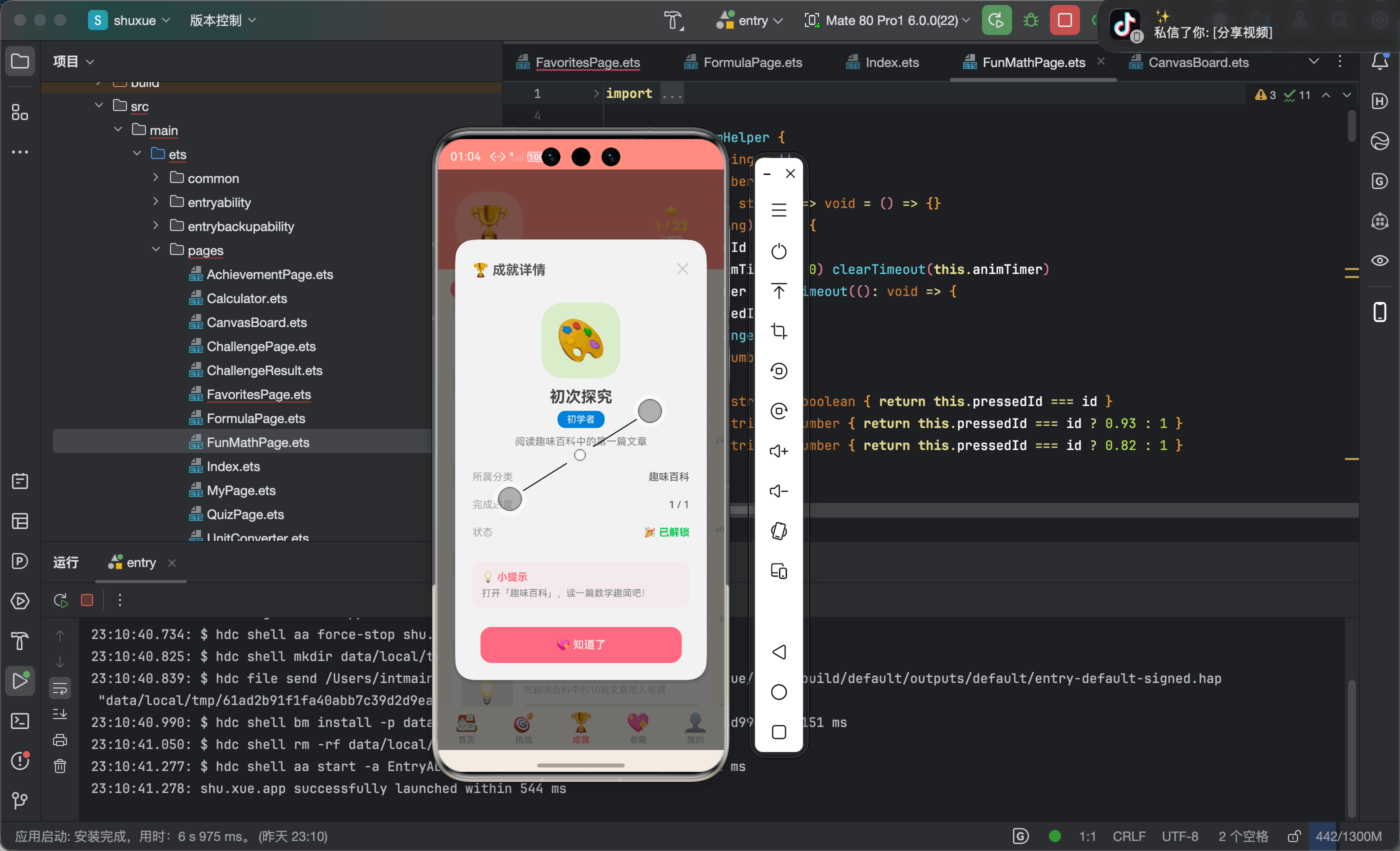
Task: Open the Project tool window folder icon
Action: click(20, 61)
